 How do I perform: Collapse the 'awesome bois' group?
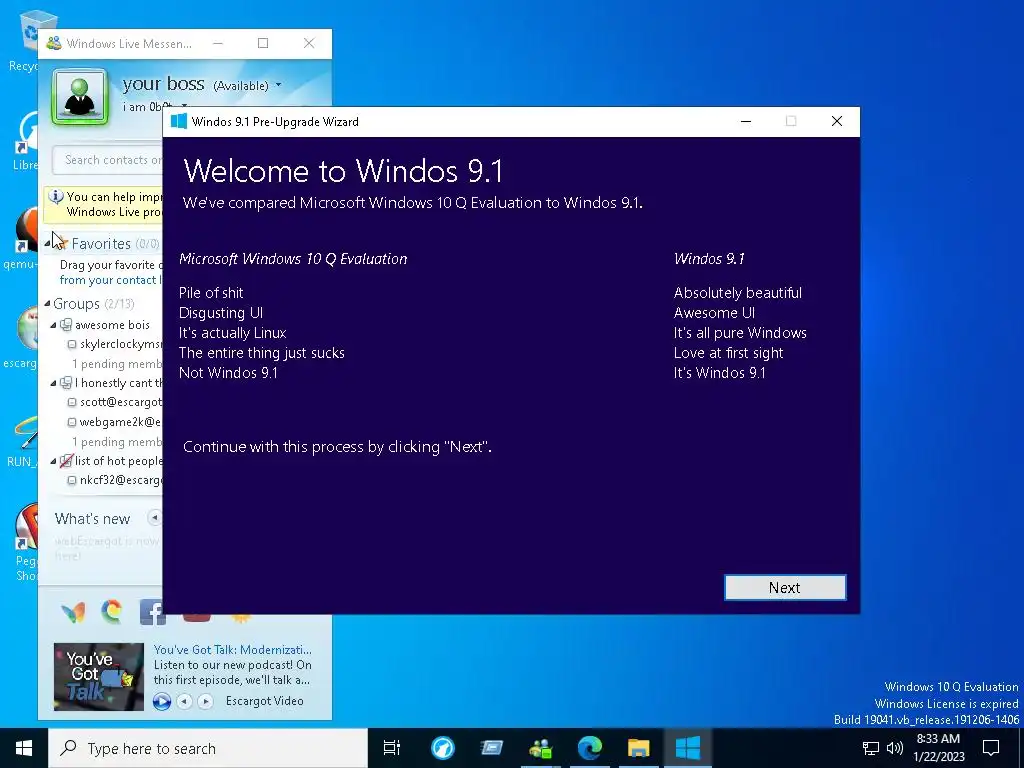pos(54,325)
